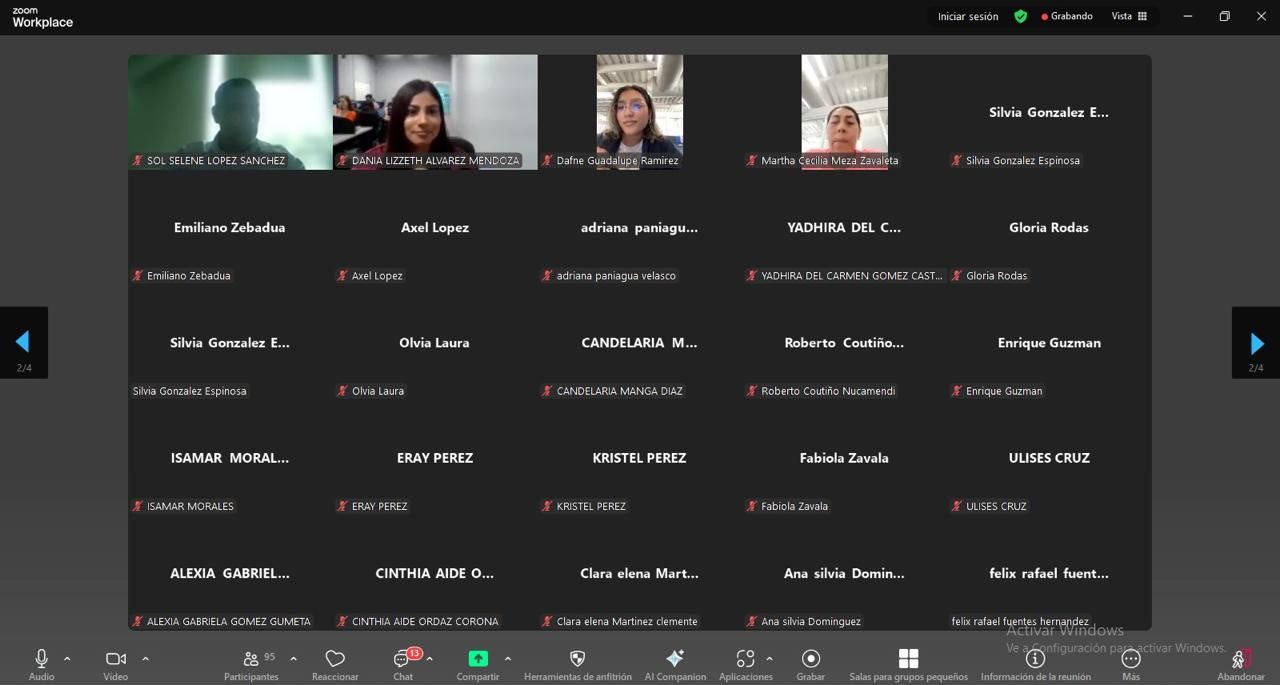Click the green Compartir share screen icon

point(478,659)
